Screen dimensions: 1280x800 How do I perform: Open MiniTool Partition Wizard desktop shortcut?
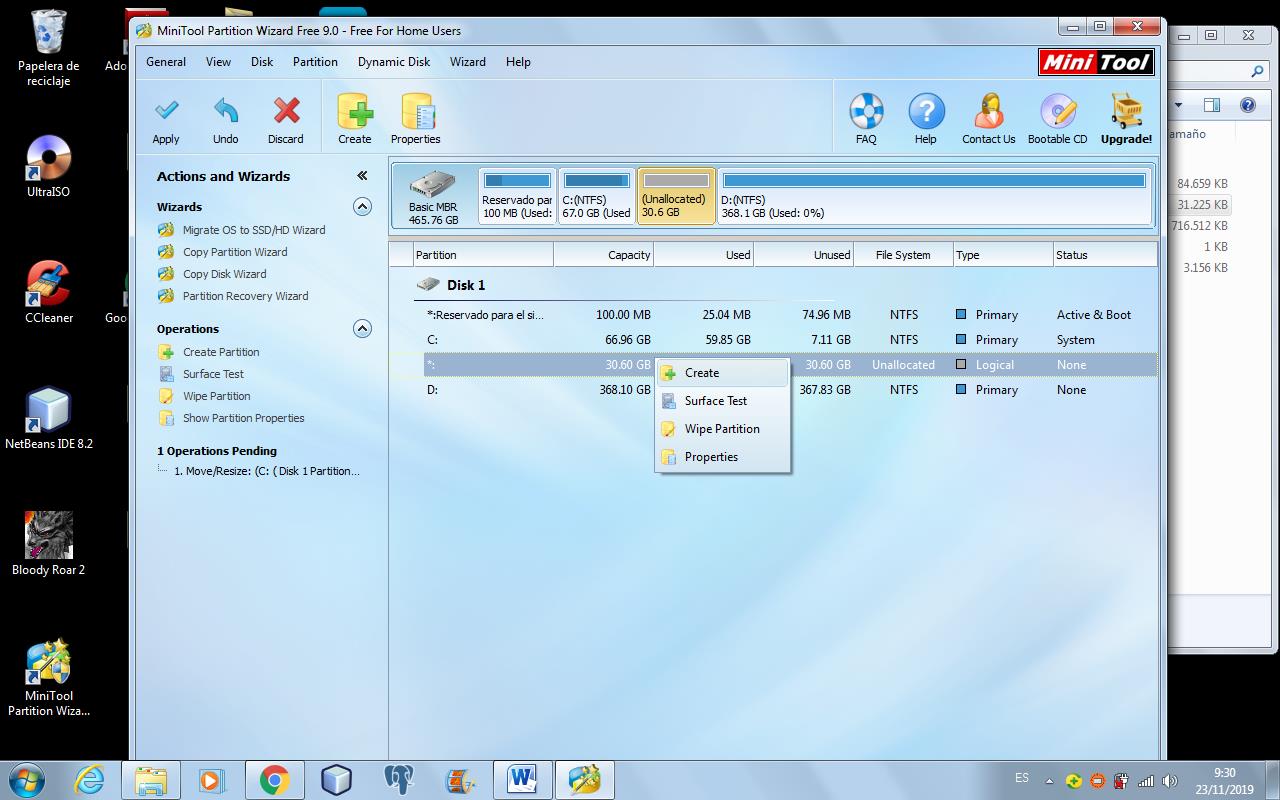point(48,678)
